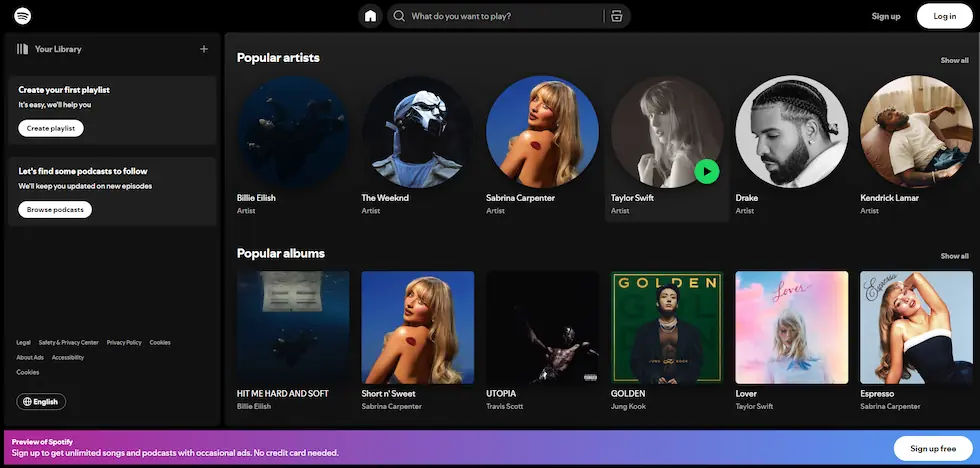Play Taylor Swift with green play button

707,171
